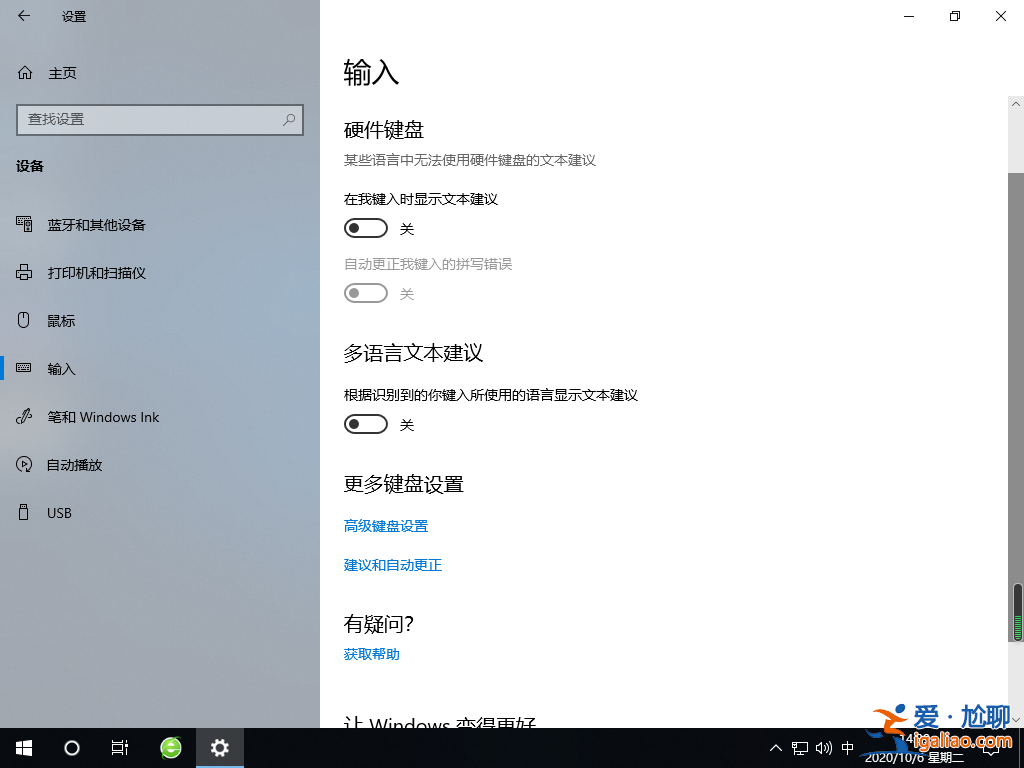Open 蓝牙和其他设备 settings page
This screenshot has width=1024, height=768.
click(95, 224)
